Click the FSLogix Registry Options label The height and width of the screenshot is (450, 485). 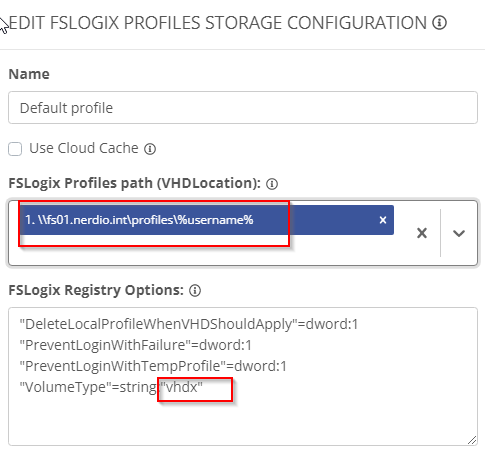tap(96, 290)
